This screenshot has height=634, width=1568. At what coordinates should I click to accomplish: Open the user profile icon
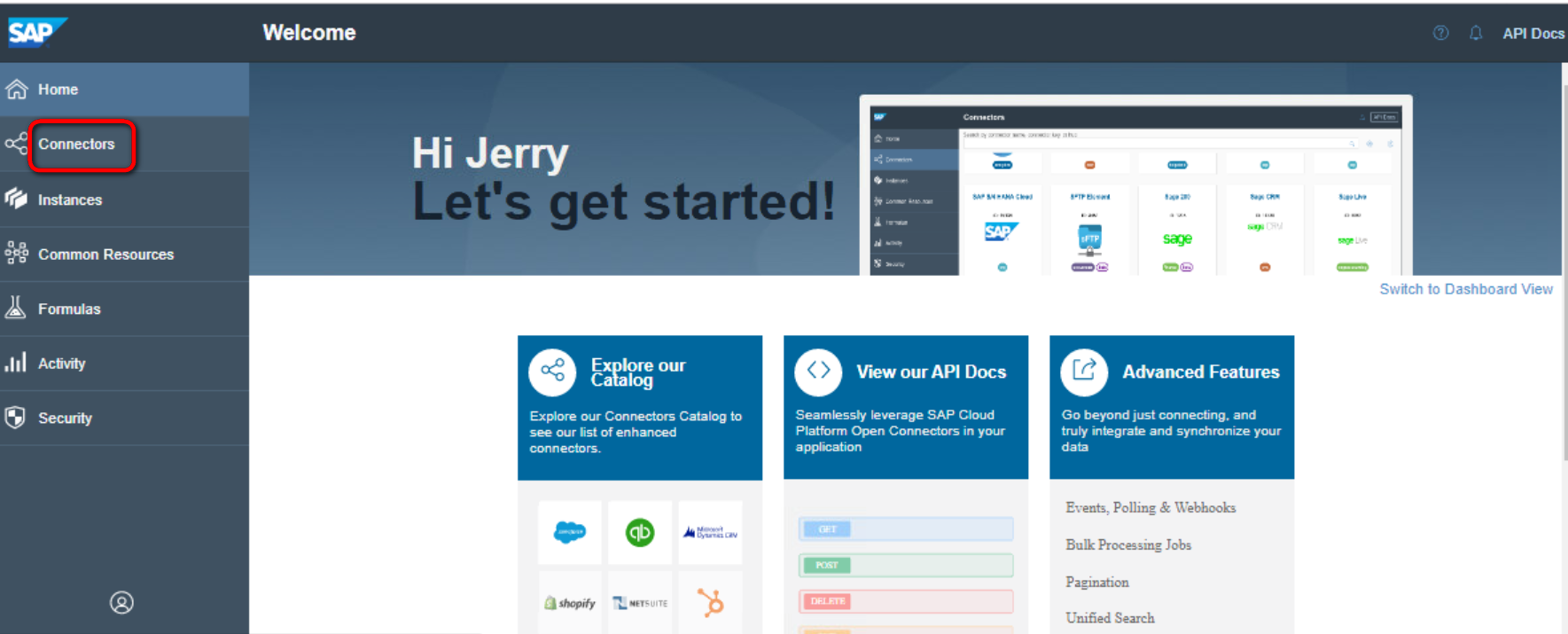121,603
